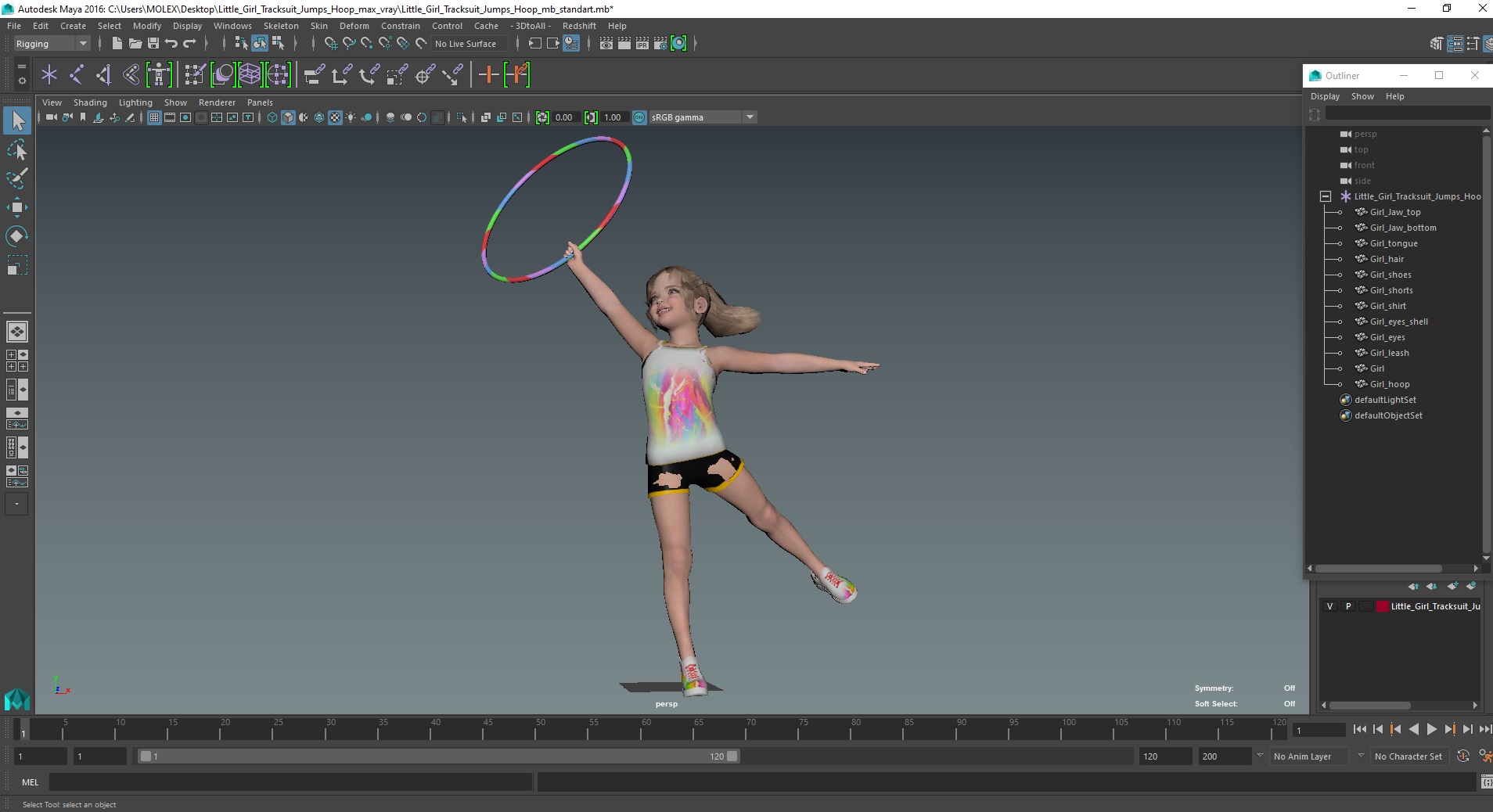Image resolution: width=1493 pixels, height=812 pixels.
Task: Activate the Move tool in toolbox
Action: (17, 207)
